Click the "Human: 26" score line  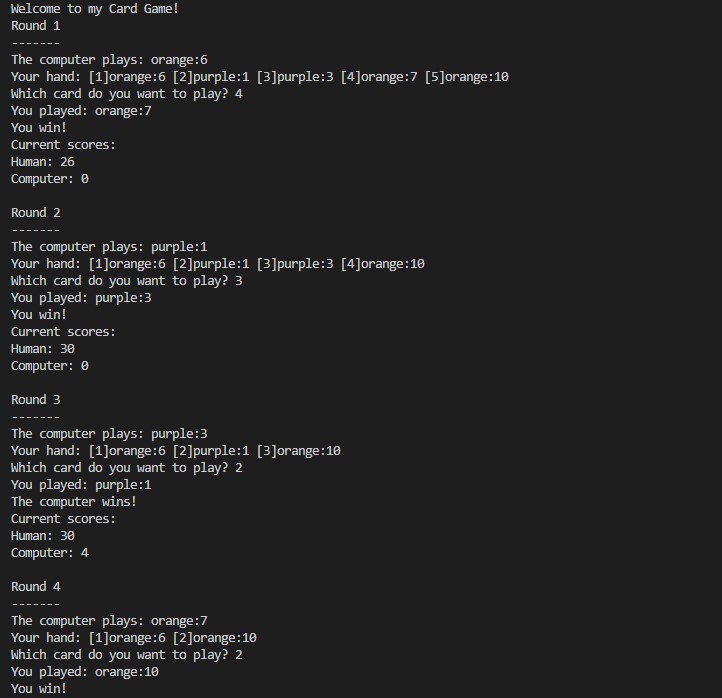tap(43, 162)
